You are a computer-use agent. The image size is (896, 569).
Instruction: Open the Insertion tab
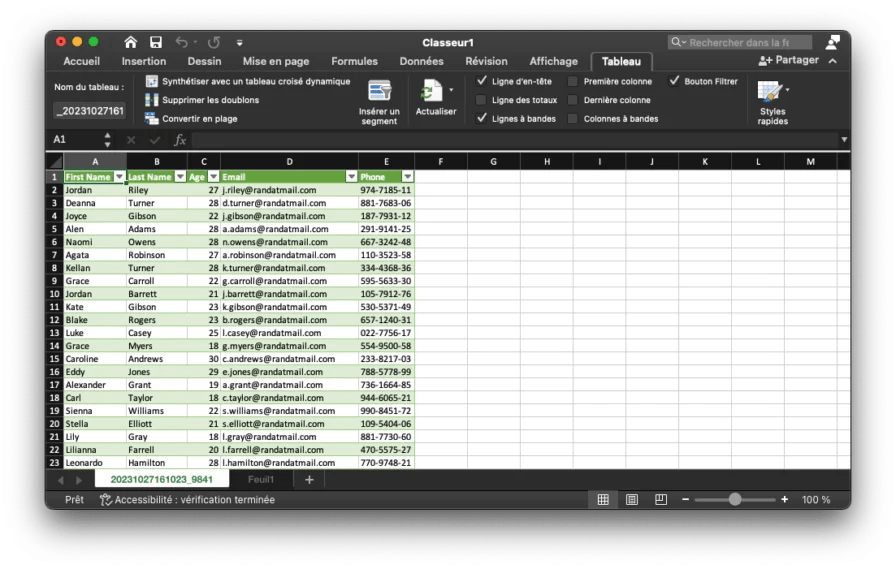(x=144, y=61)
